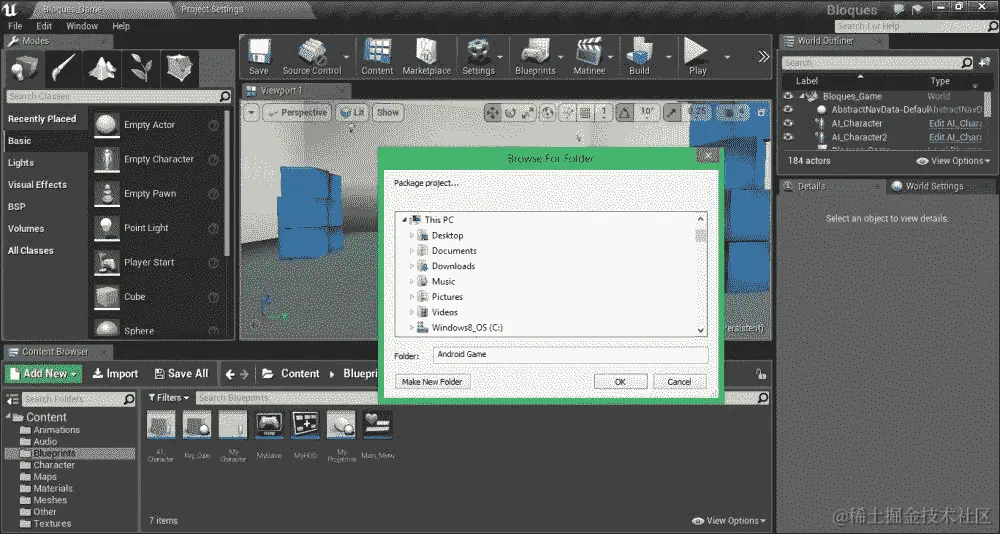Select Landscape mode mountain icon

pyautogui.click(x=102, y=68)
